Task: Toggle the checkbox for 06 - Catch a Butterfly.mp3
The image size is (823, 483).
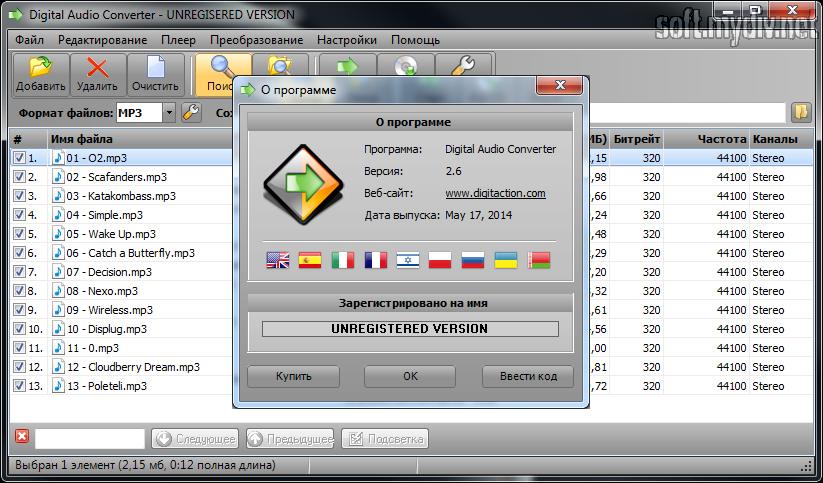Action: (x=19, y=253)
